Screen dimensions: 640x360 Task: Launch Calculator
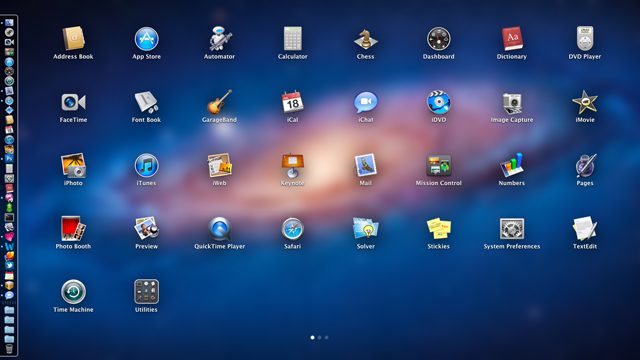pyautogui.click(x=293, y=39)
